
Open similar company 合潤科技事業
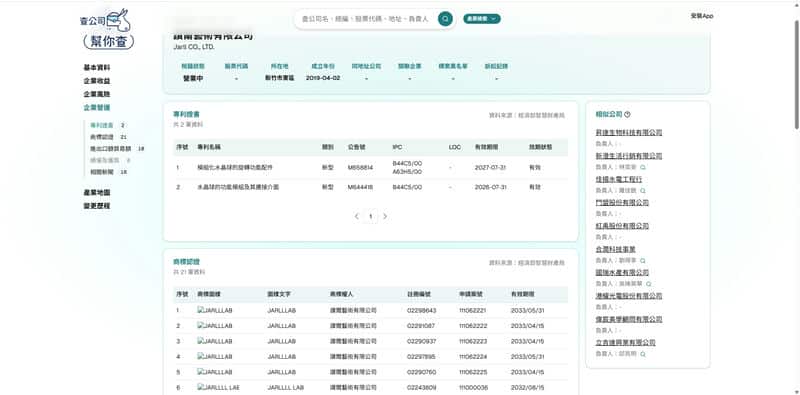[x=615, y=249]
